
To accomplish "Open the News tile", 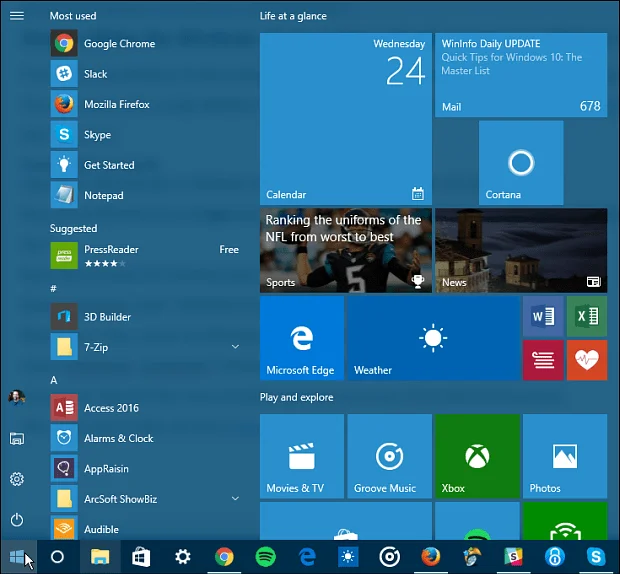I will pos(521,250).
